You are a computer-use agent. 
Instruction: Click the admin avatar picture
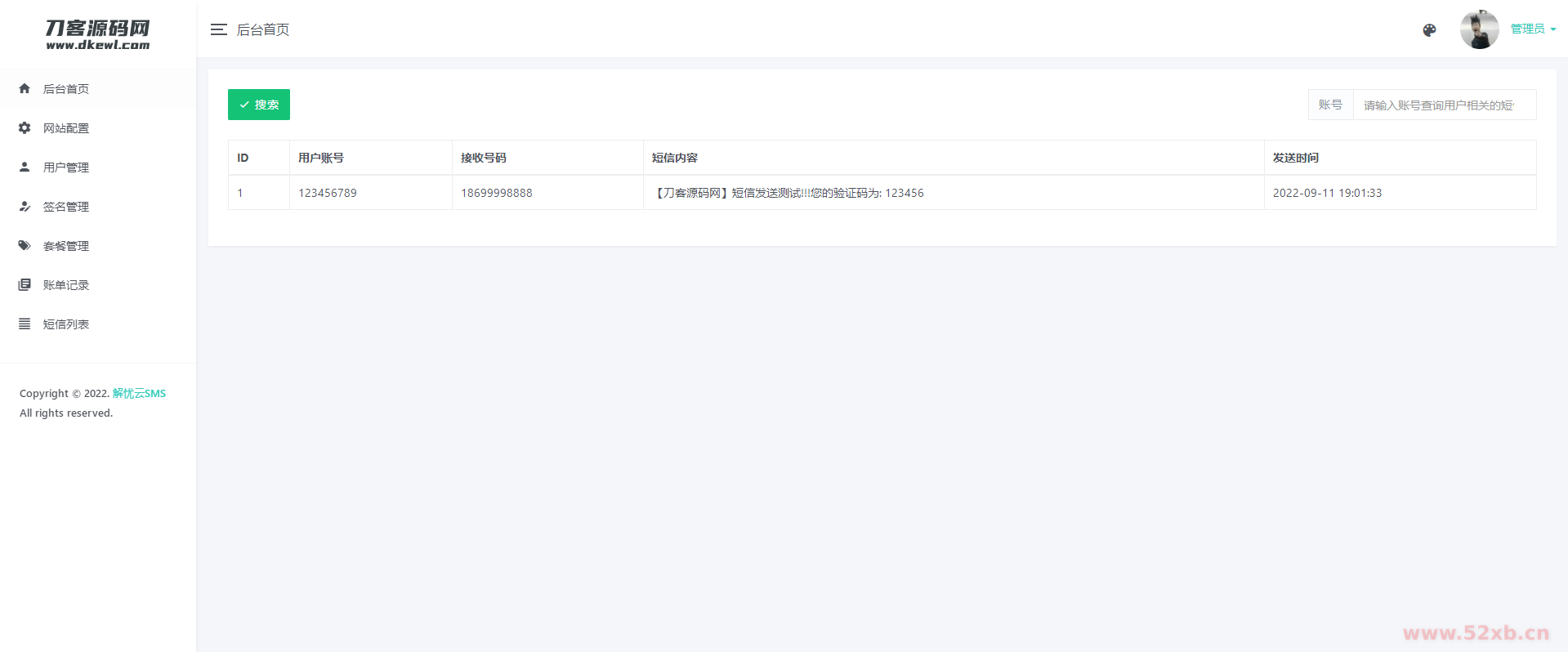pos(1479,29)
